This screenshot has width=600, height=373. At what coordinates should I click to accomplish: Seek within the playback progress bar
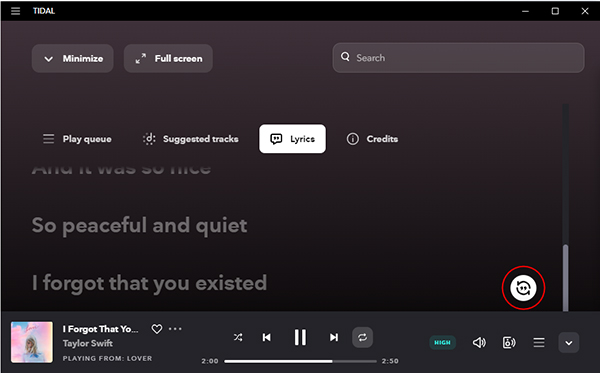point(300,361)
